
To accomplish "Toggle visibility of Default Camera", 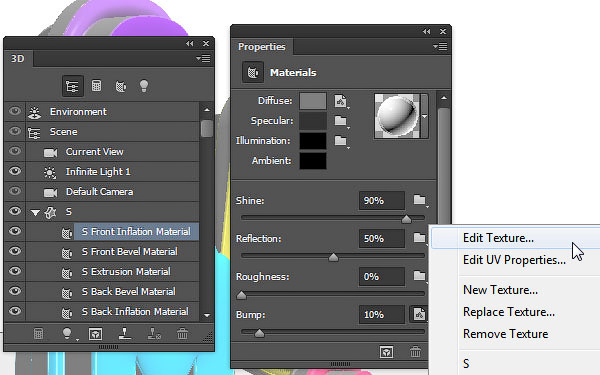I will pyautogui.click(x=15, y=191).
